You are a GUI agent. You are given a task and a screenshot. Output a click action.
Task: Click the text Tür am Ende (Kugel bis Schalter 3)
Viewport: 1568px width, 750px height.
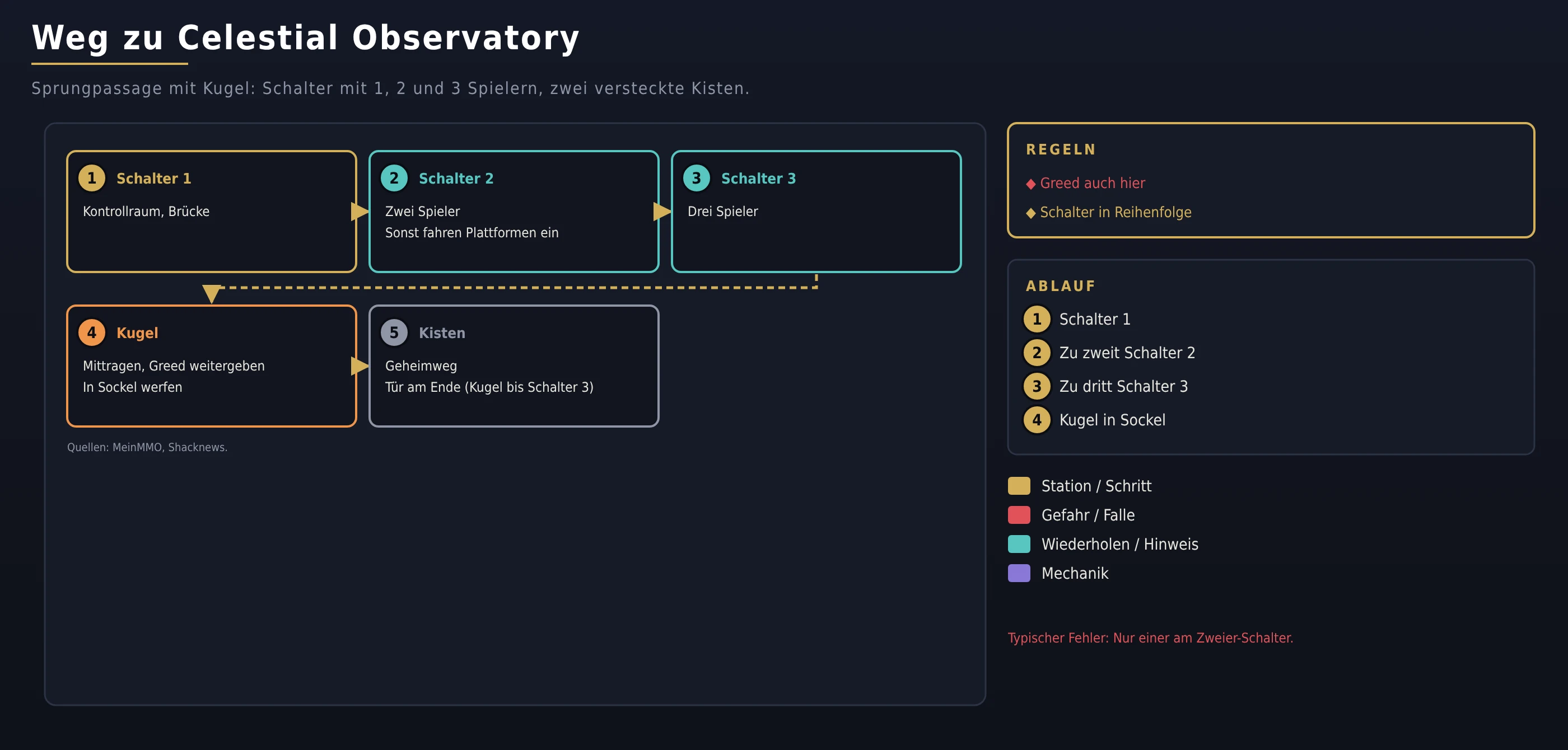coord(489,387)
